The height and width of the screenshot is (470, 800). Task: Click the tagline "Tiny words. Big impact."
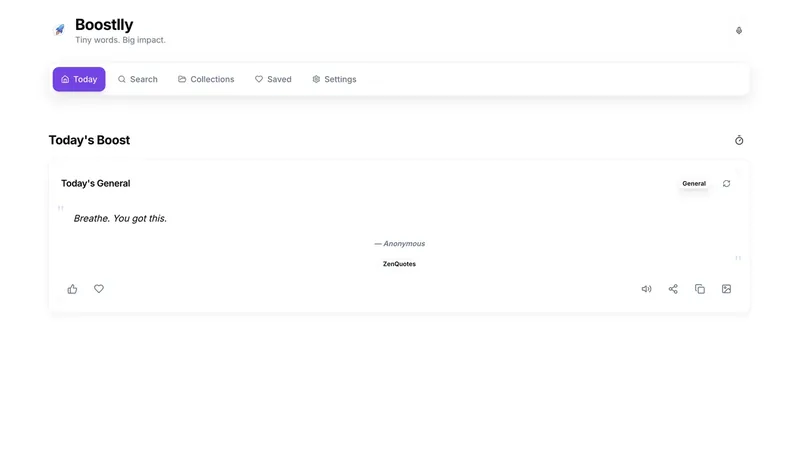120,40
